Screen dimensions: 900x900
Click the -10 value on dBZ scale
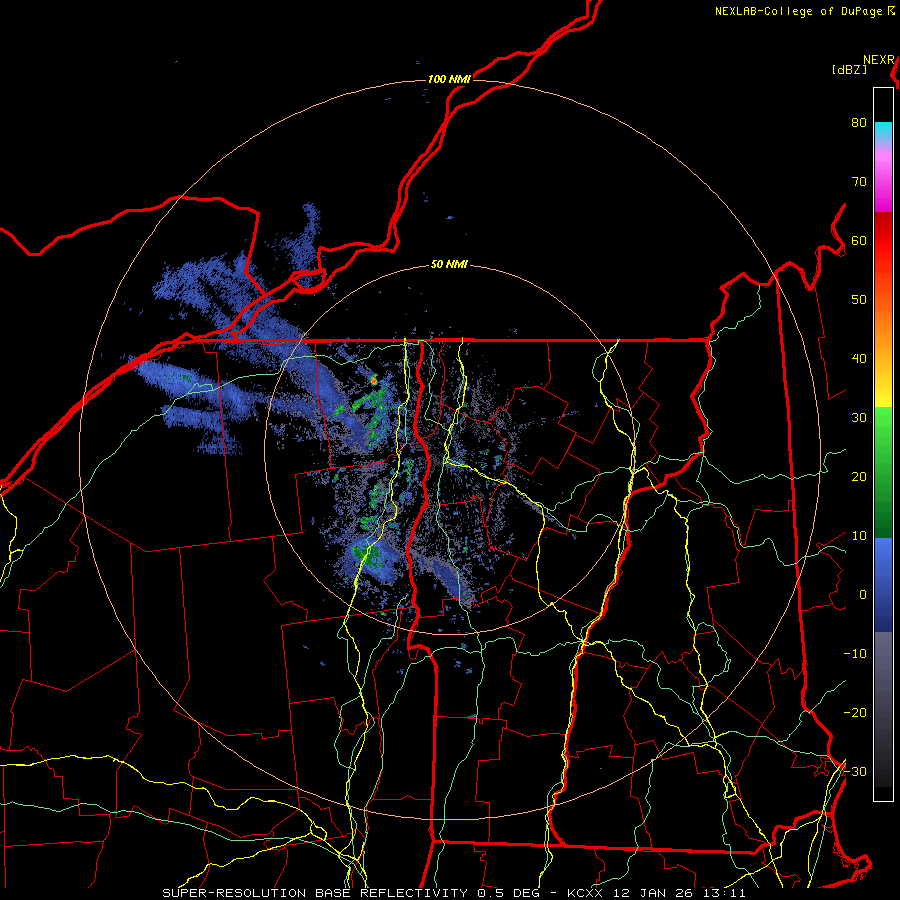pos(855,654)
